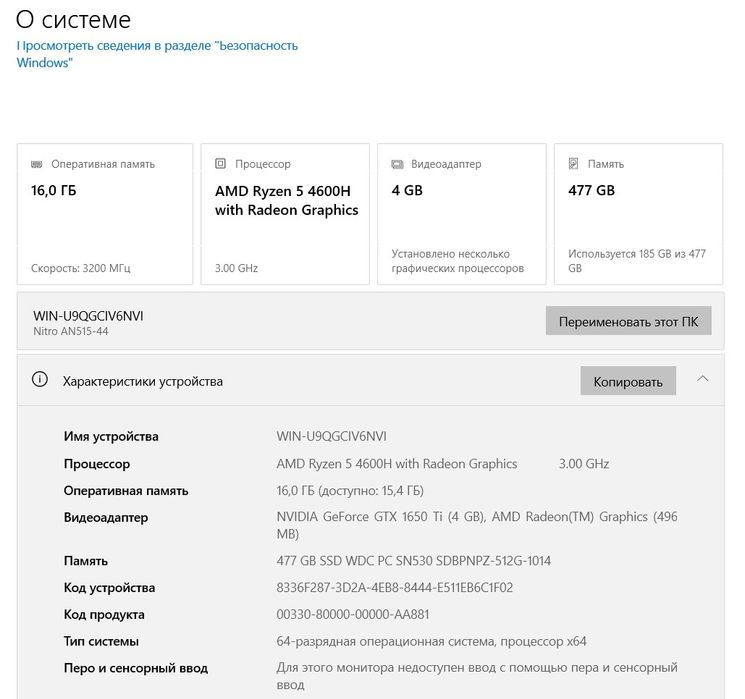Screen dimensions: 745x699
Task: Click the storage icon in Память card
Action: point(573,163)
